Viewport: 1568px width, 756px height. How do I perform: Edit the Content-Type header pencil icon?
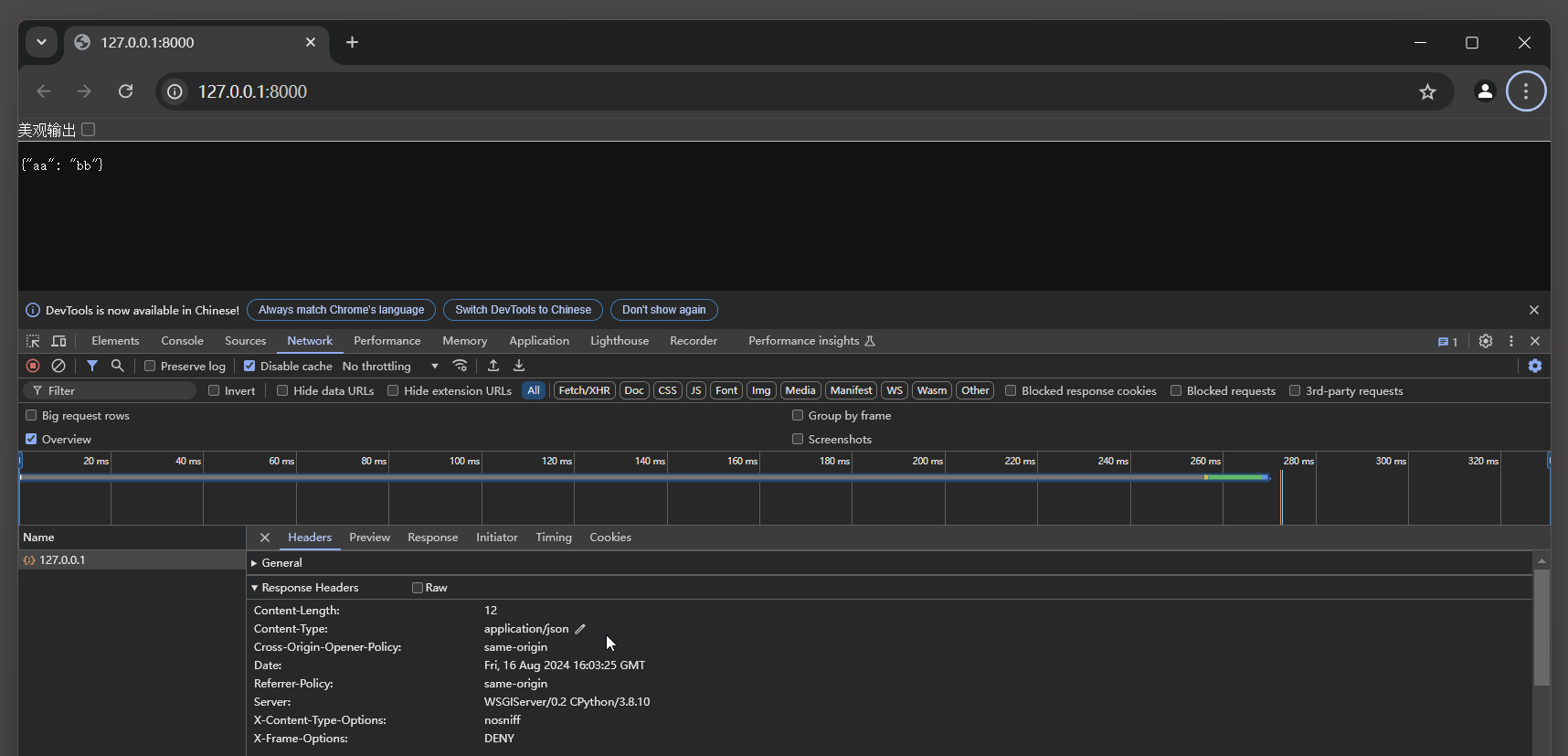(580, 629)
